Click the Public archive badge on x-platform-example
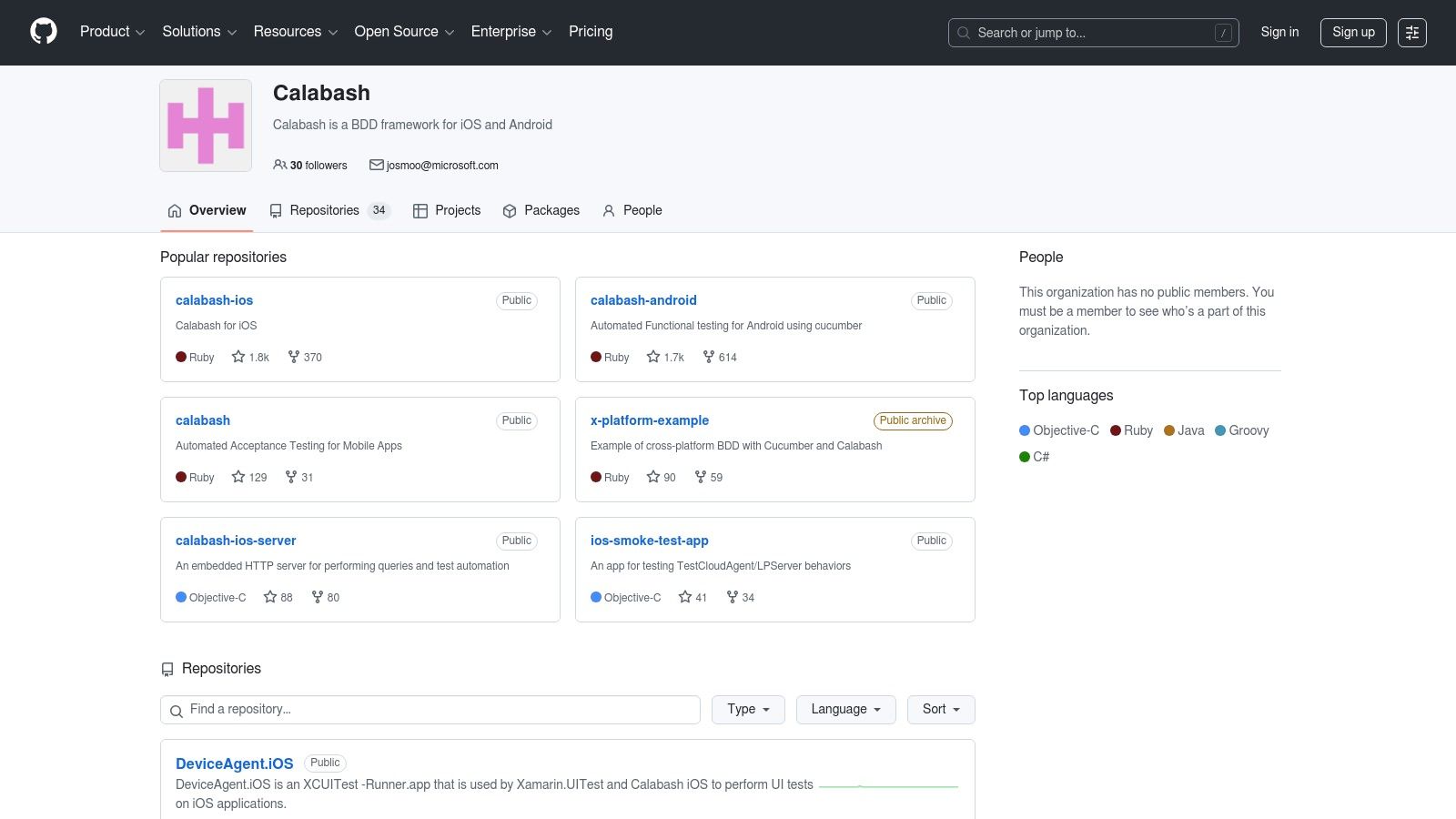Screen dimensions: 1456x819 [x=913, y=420]
